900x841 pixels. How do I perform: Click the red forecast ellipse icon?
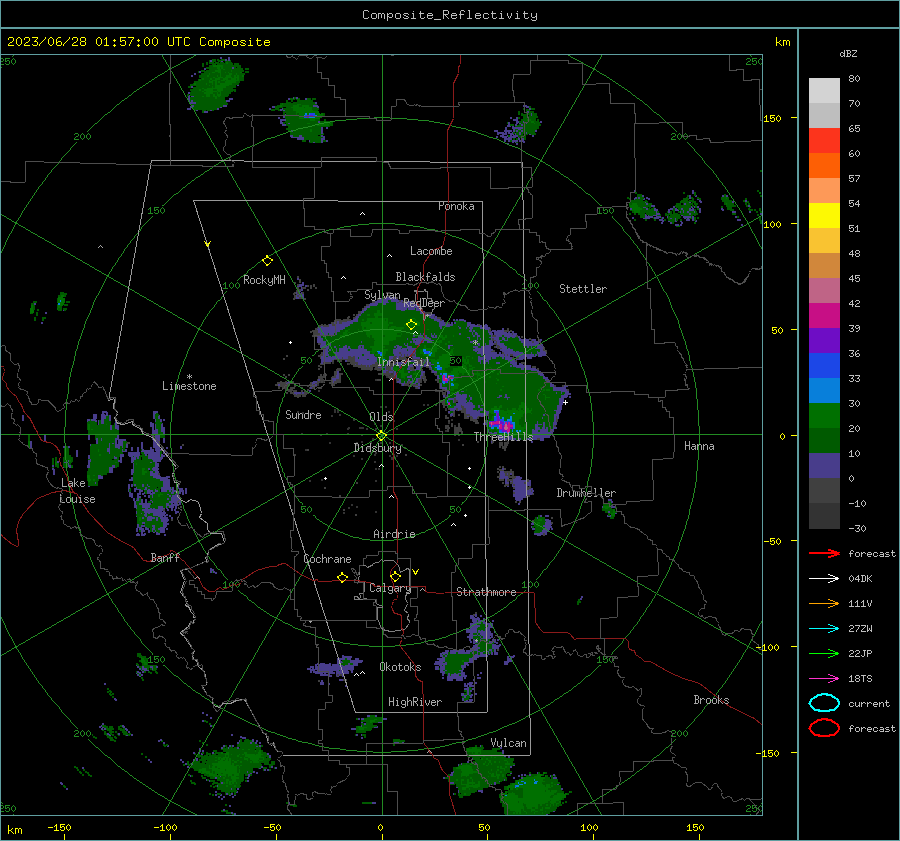[x=824, y=728]
